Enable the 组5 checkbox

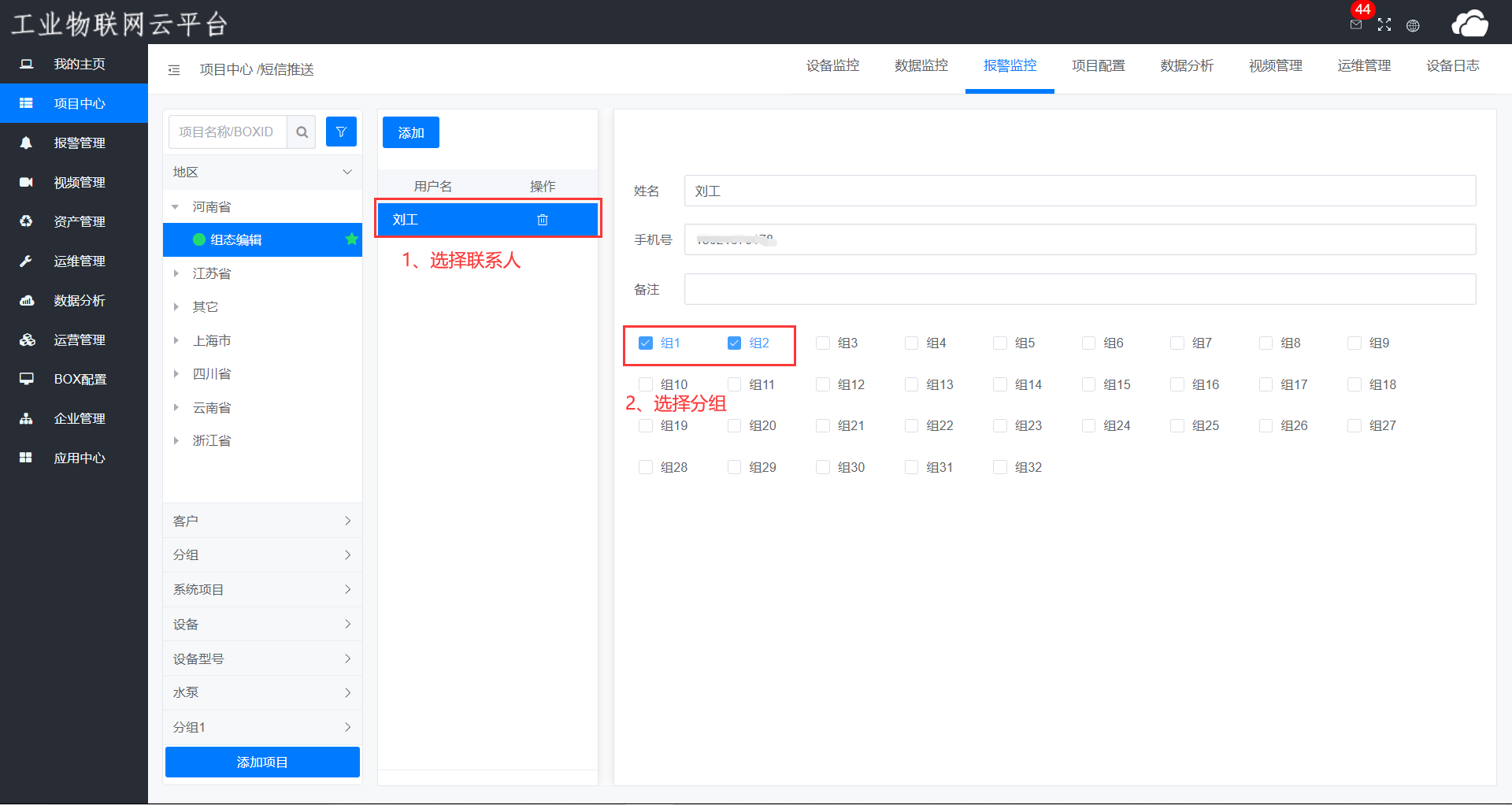coord(1000,343)
